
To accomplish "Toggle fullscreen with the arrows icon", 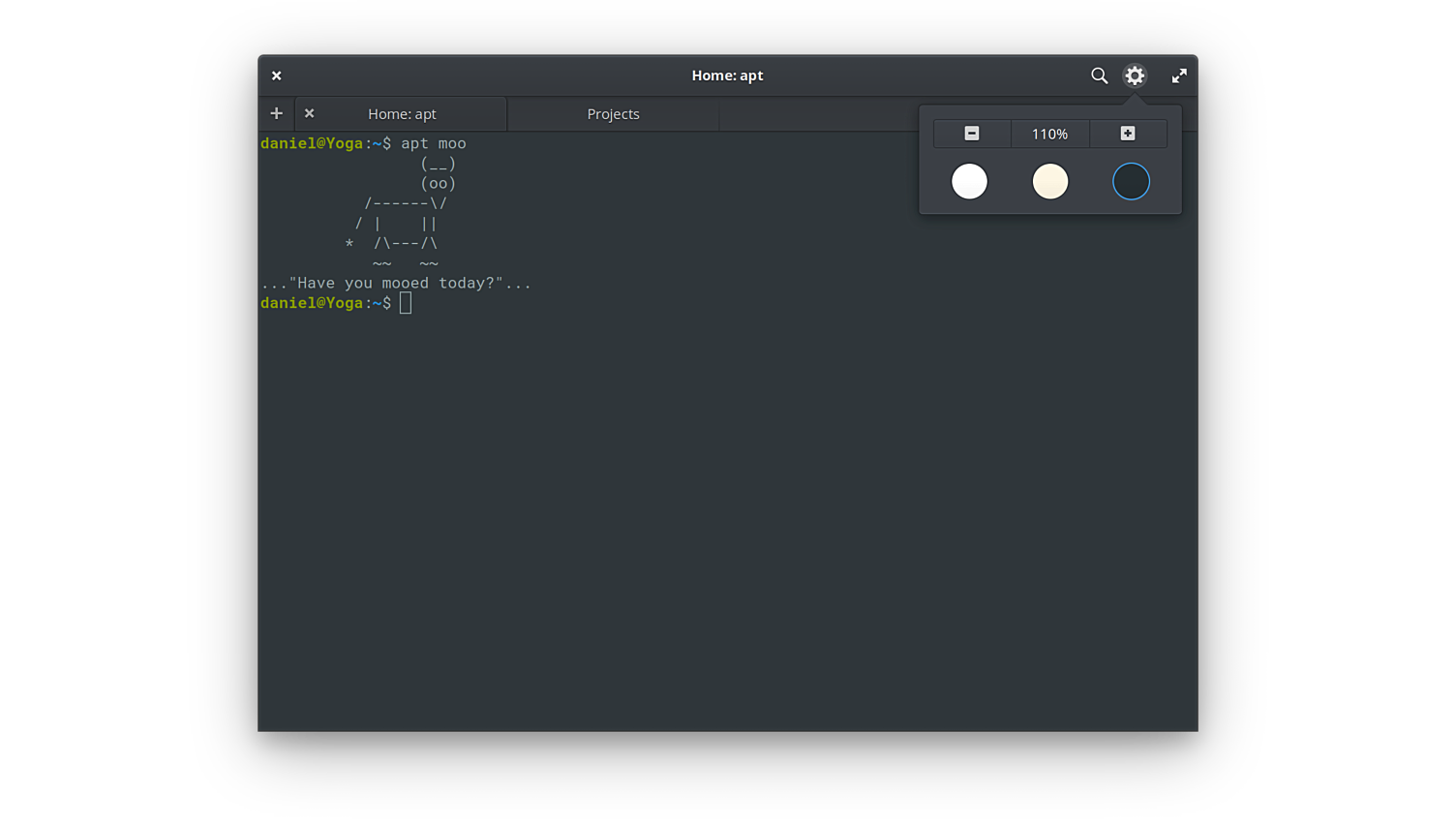I will coord(1179,76).
